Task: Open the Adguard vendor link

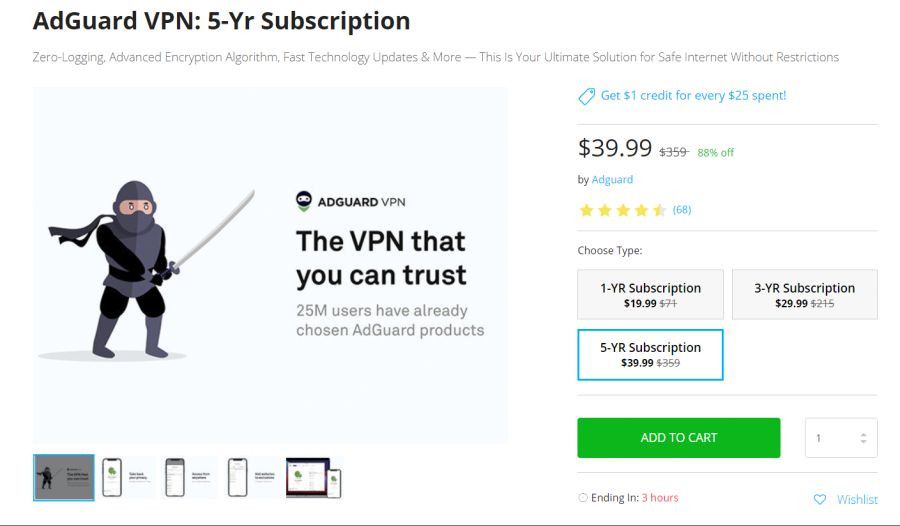Action: tap(612, 180)
